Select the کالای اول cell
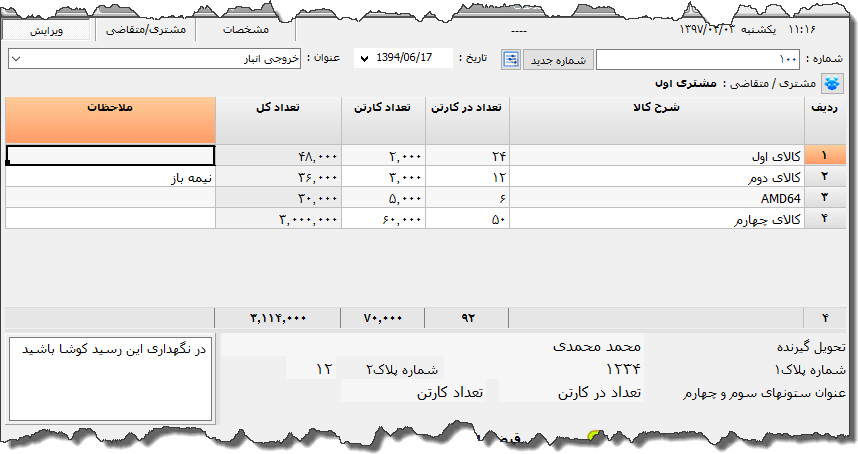 (657, 156)
